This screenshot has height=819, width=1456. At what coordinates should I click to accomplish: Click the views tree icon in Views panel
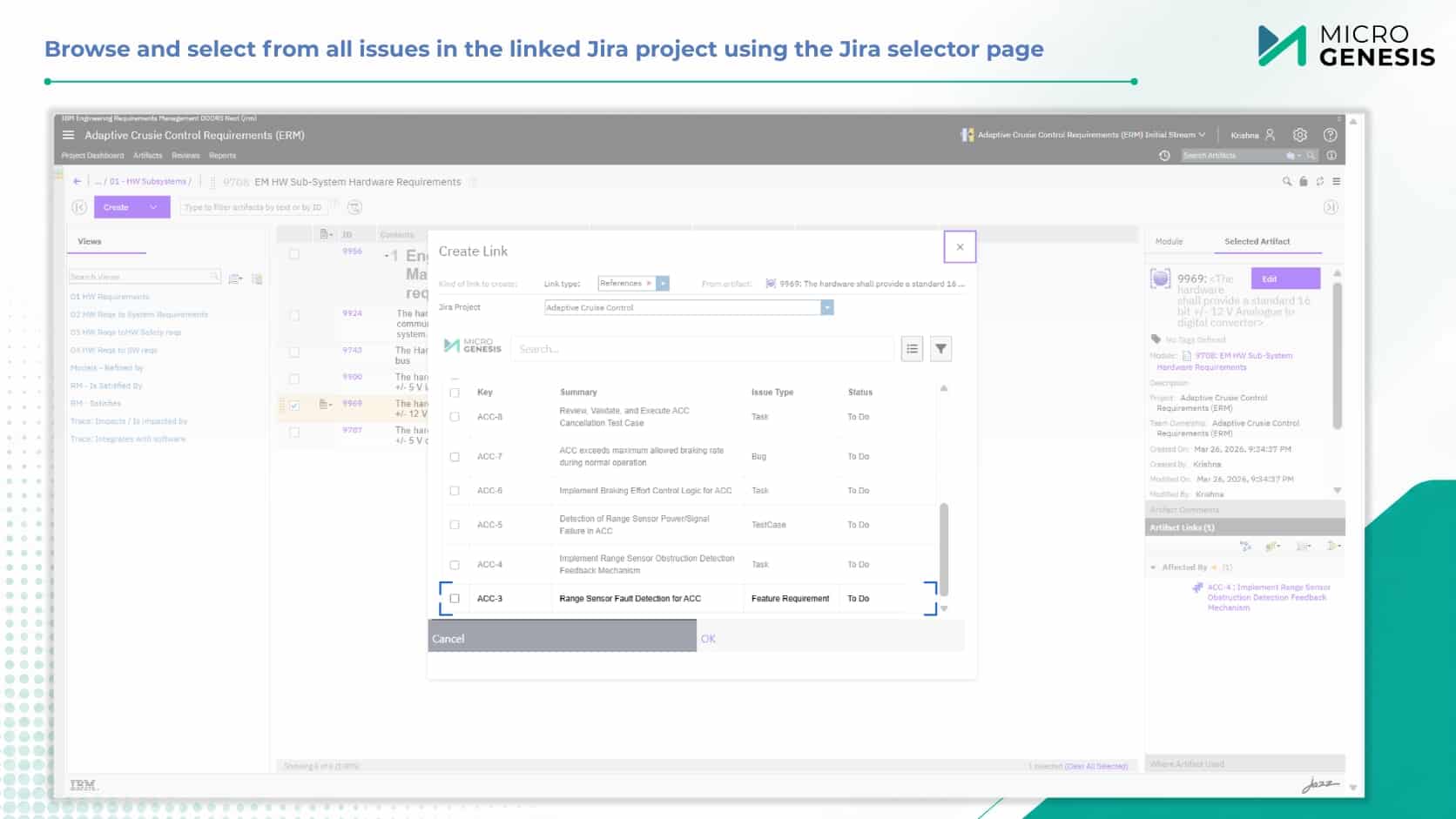(257, 279)
